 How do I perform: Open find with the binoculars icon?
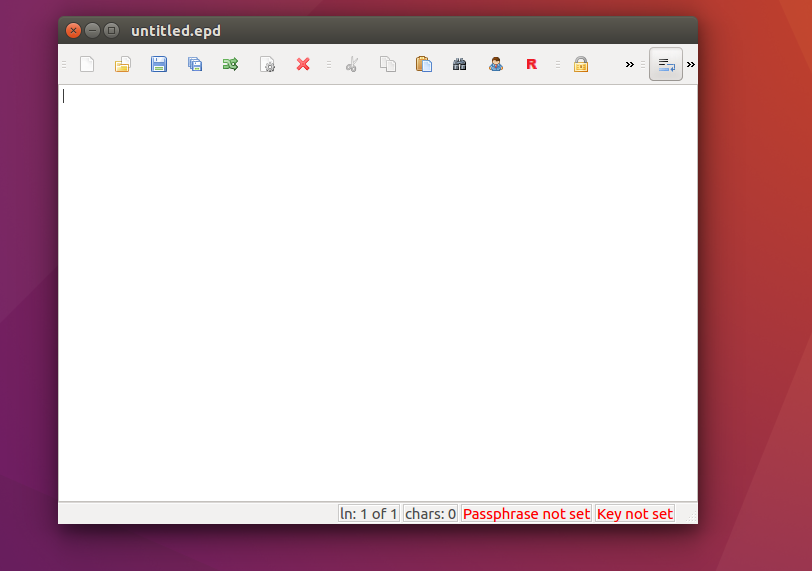(x=459, y=64)
